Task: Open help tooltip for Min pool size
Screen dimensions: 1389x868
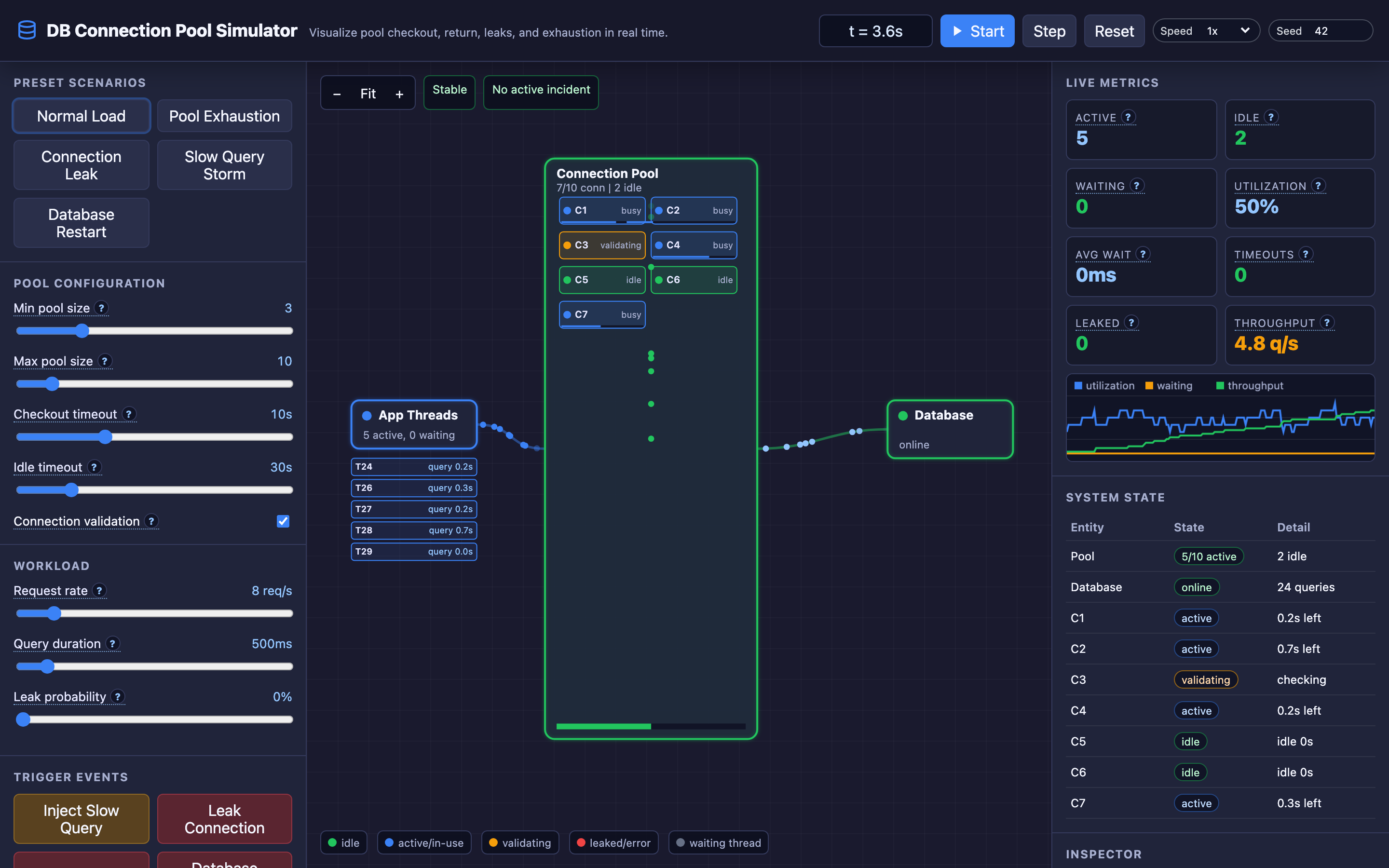Action: pyautogui.click(x=102, y=308)
